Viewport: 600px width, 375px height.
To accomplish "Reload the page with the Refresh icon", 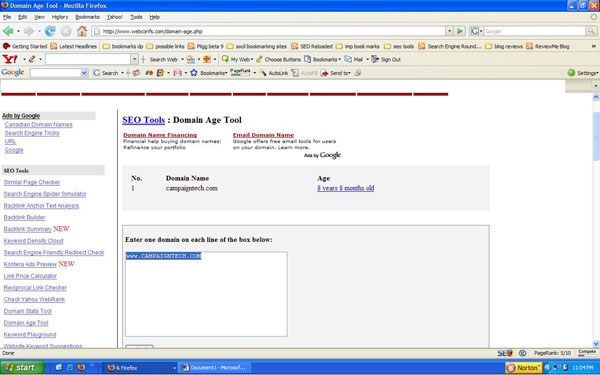I will tap(50, 31).
